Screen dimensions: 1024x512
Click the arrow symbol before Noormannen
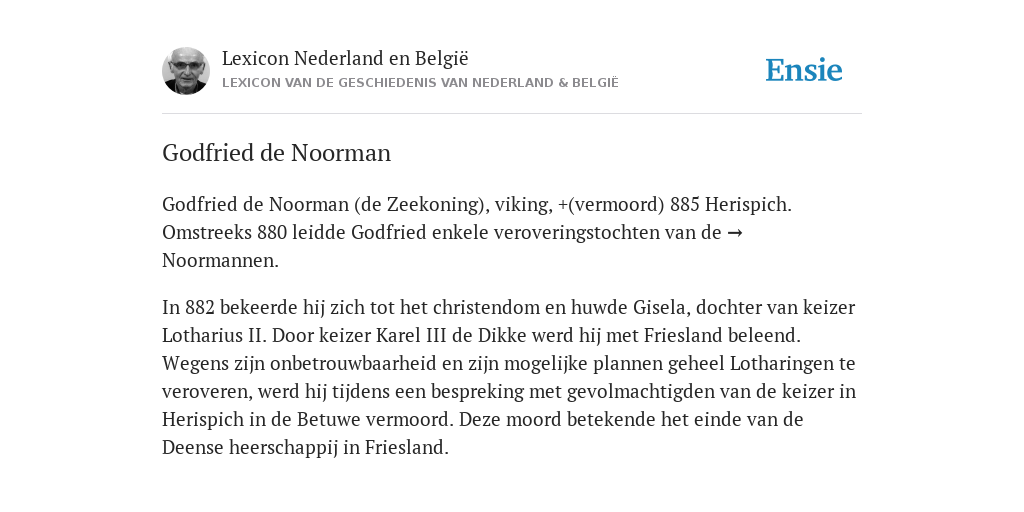(735, 232)
